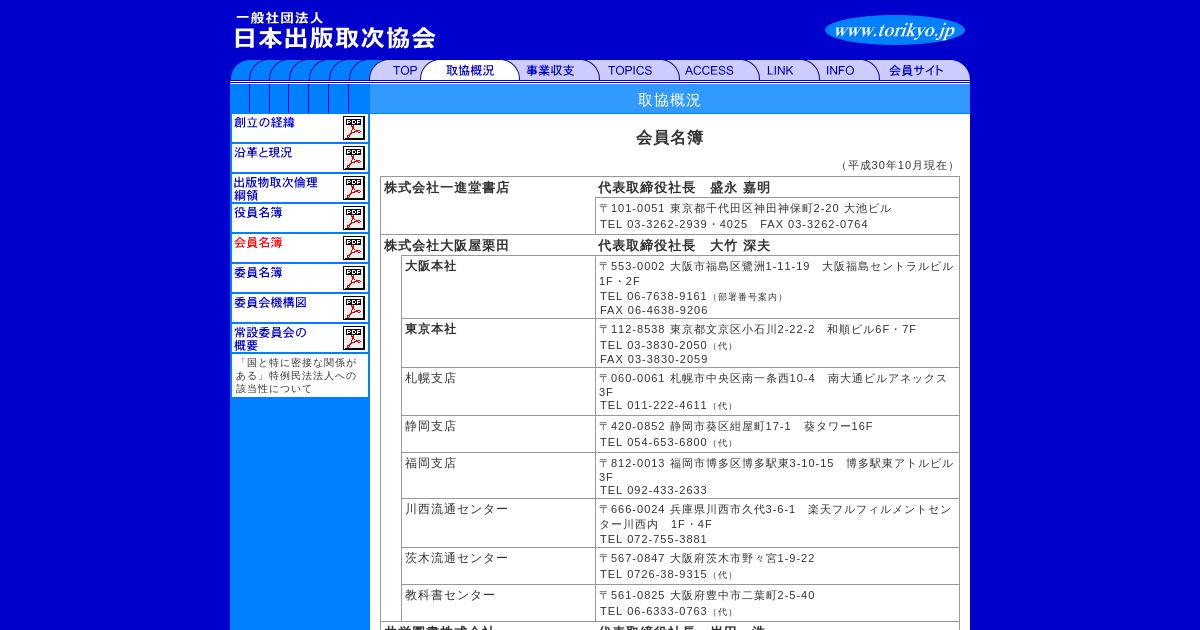
Task: Open PDF icon beside 創立の経緯
Action: (354, 128)
